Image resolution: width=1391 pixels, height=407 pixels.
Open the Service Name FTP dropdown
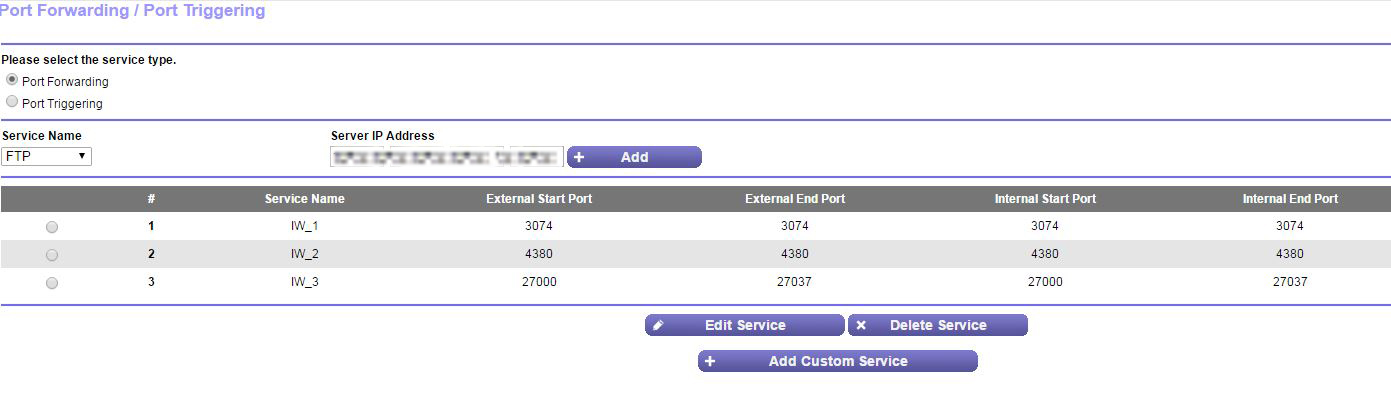click(x=46, y=157)
